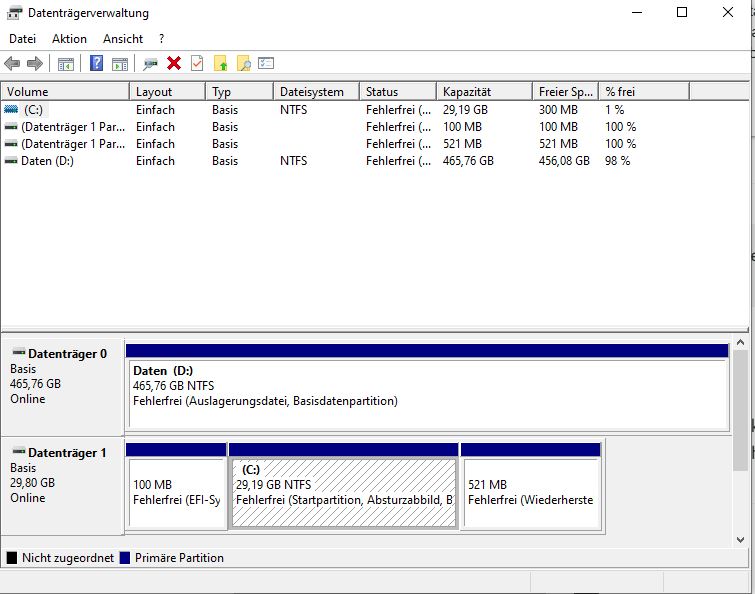This screenshot has height=594, width=755.
Task: Sort by the % frei column header
Action: pyautogui.click(x=644, y=91)
